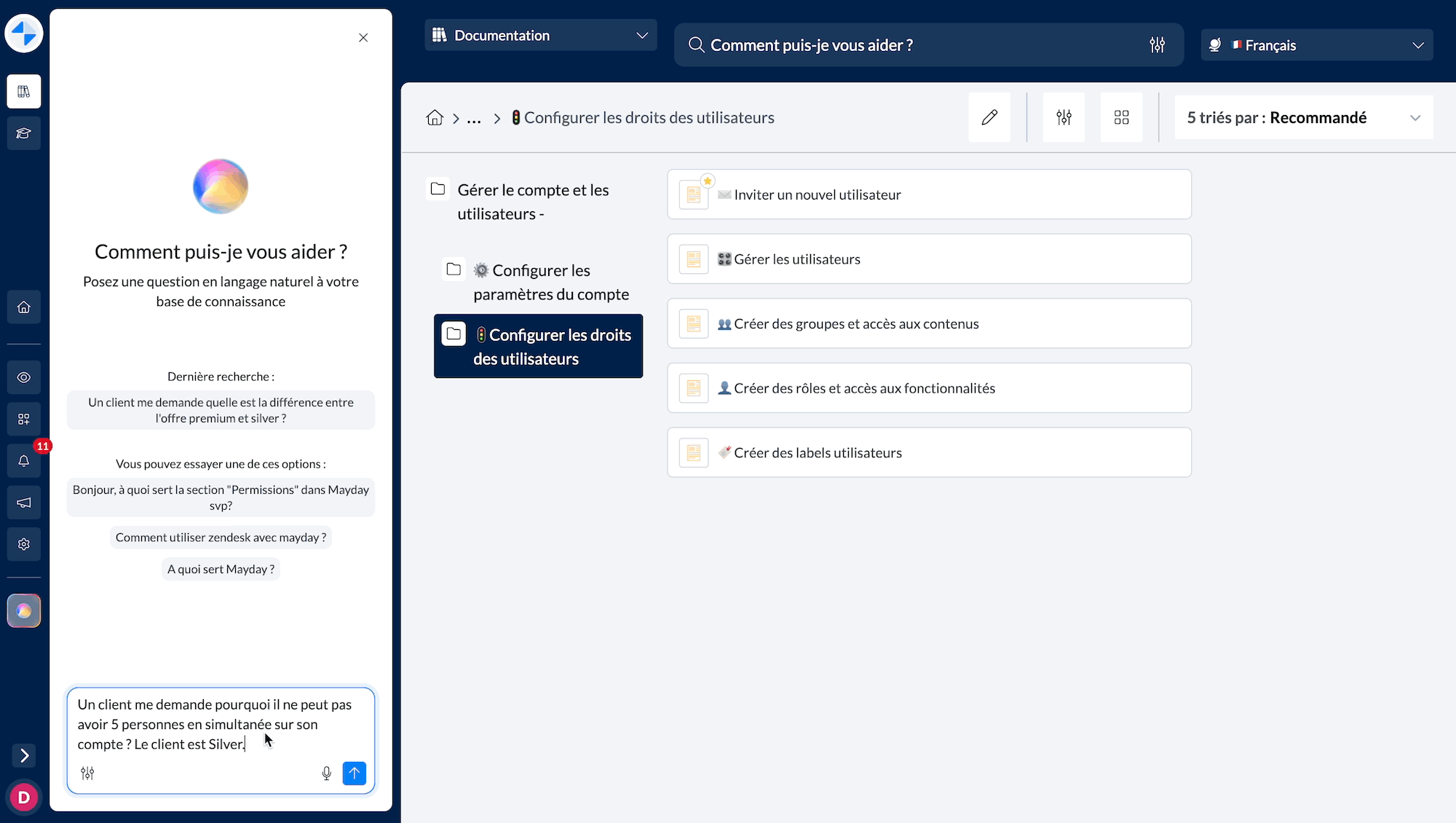
Task: Click the microphone icon in chat input
Action: (326, 773)
